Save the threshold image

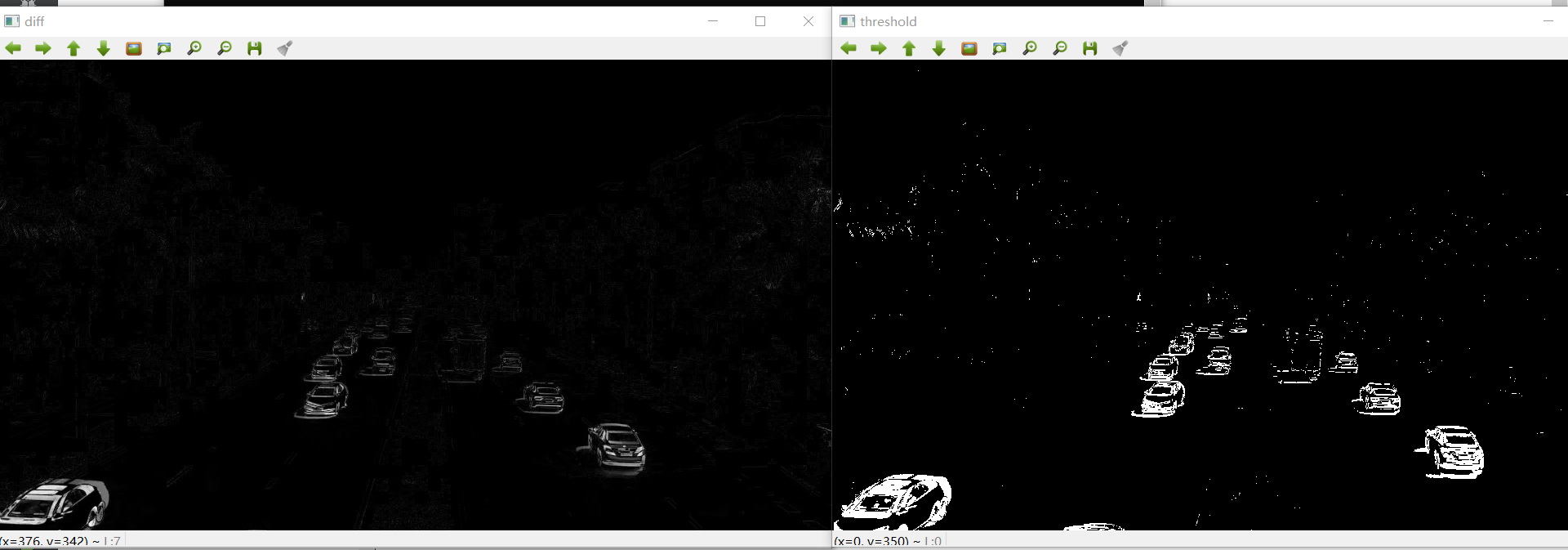[x=1090, y=49]
